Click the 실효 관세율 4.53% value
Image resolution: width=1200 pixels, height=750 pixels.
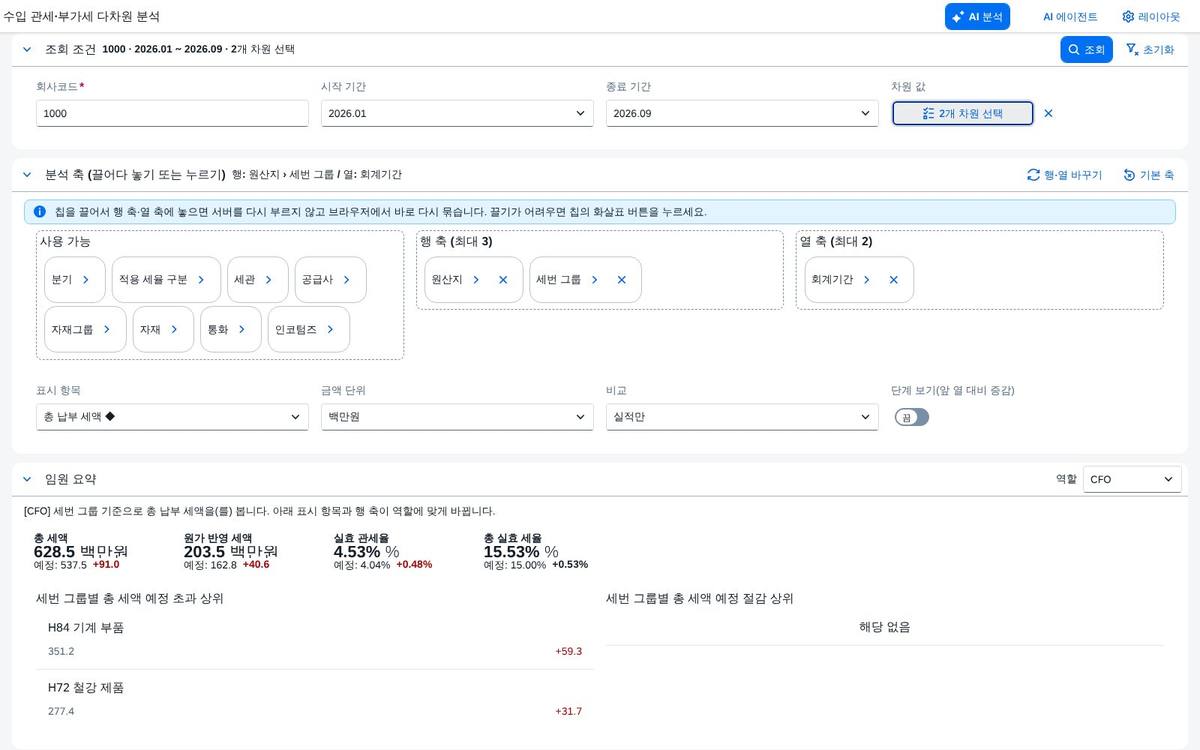pos(366,551)
